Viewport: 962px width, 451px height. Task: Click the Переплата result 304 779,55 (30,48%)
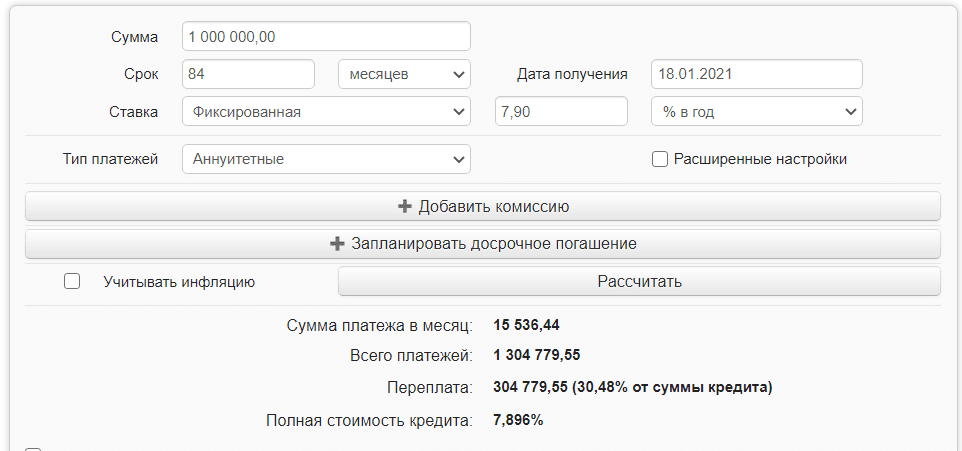pos(633,387)
